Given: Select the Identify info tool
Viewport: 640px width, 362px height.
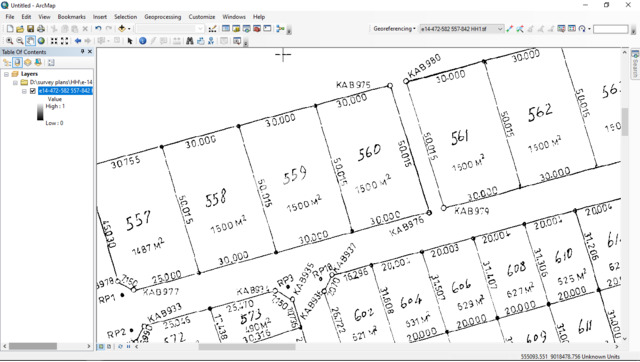Looking at the screenshot, I should coord(142,41).
